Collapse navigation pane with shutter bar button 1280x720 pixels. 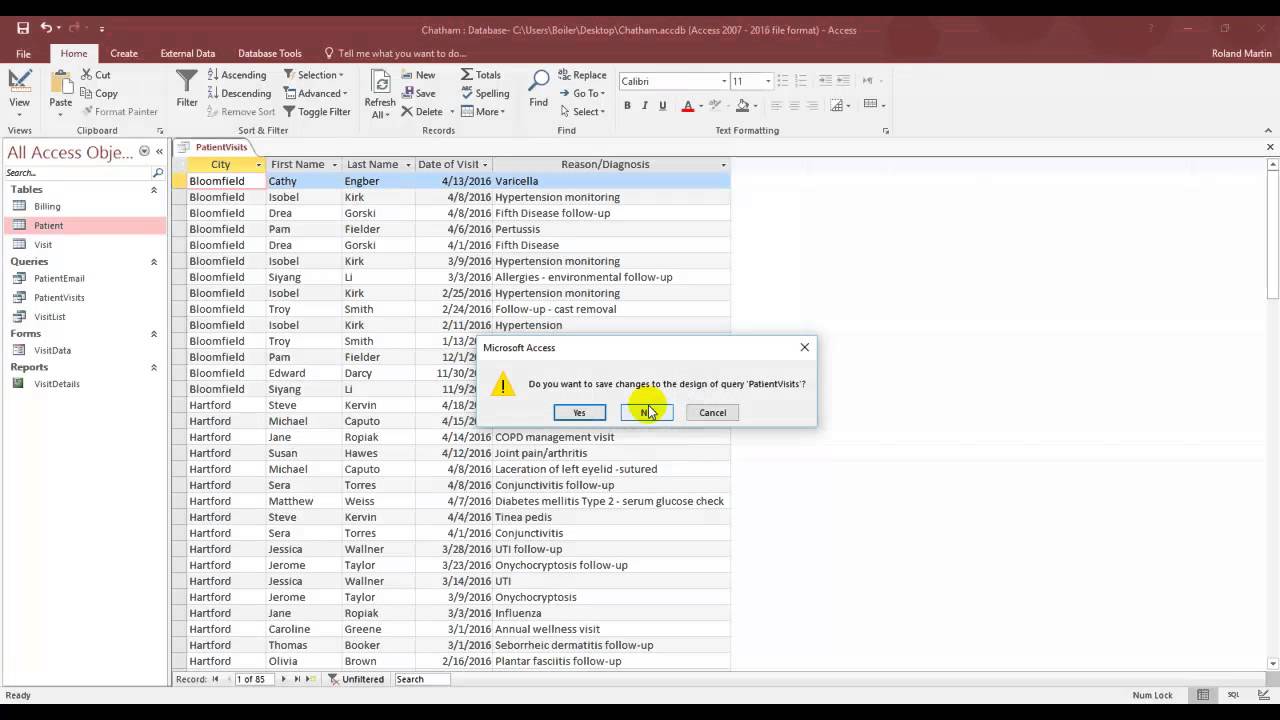(x=159, y=152)
